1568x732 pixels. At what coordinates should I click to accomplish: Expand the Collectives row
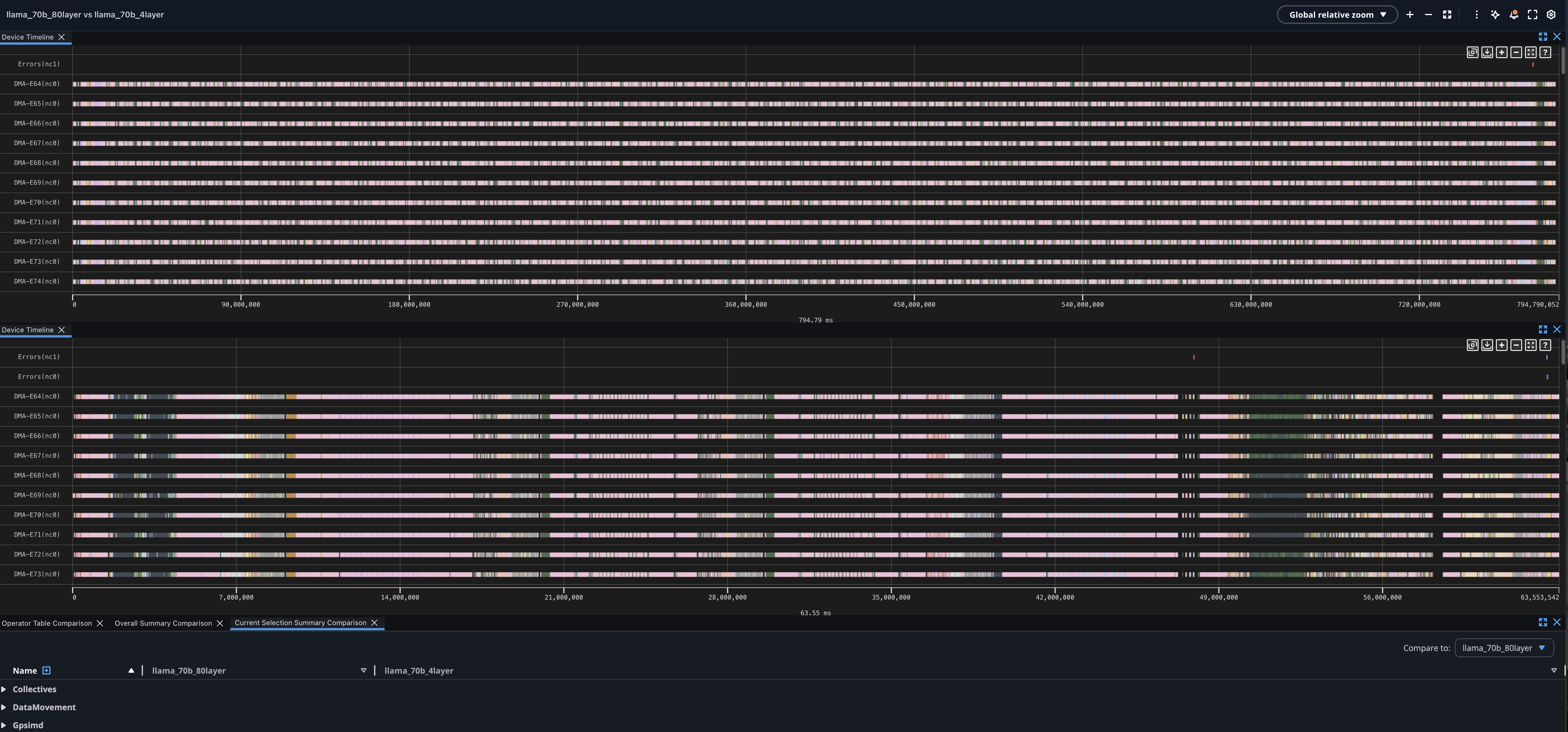(4, 689)
